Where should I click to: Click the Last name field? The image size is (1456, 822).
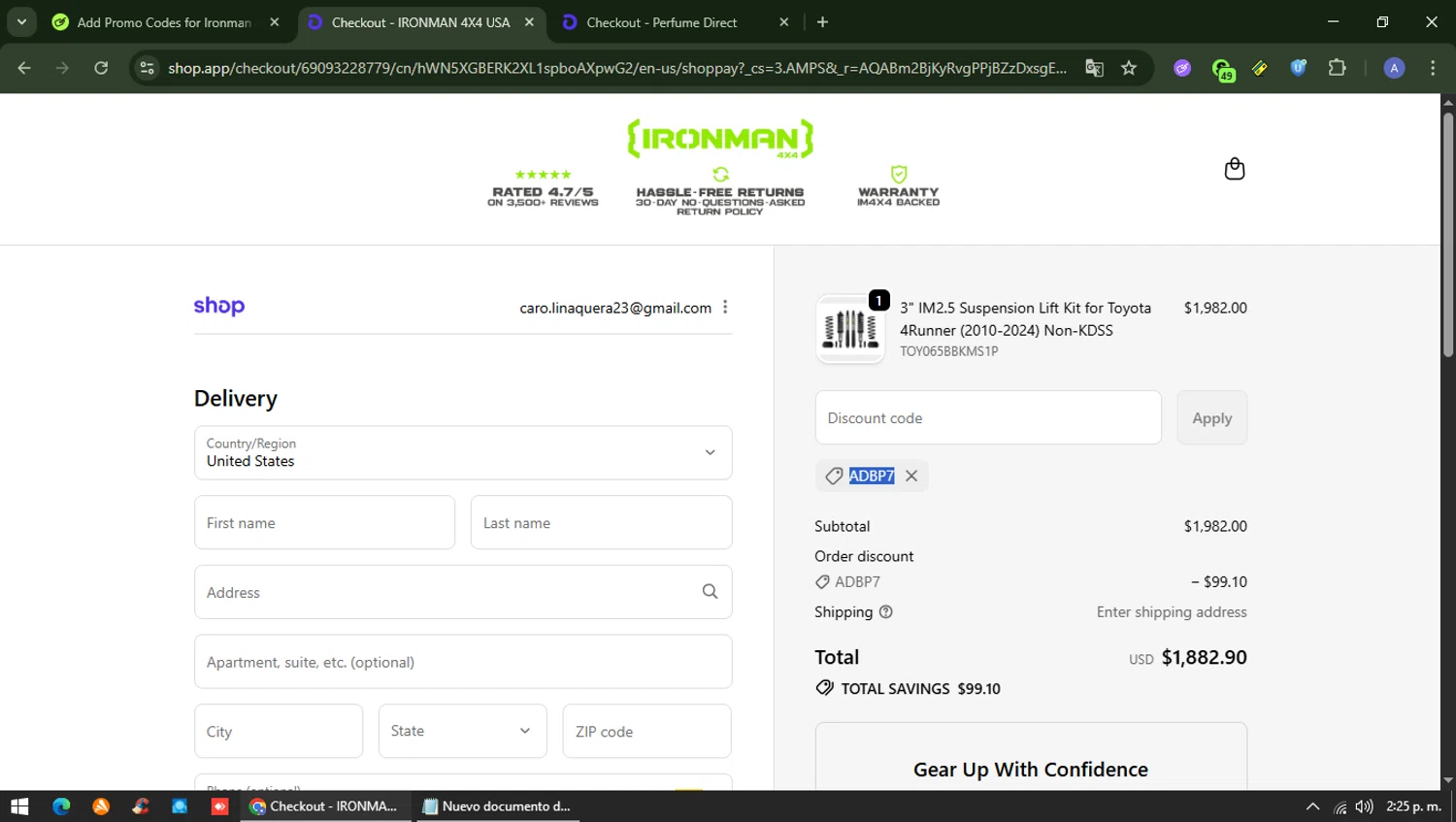click(x=601, y=522)
